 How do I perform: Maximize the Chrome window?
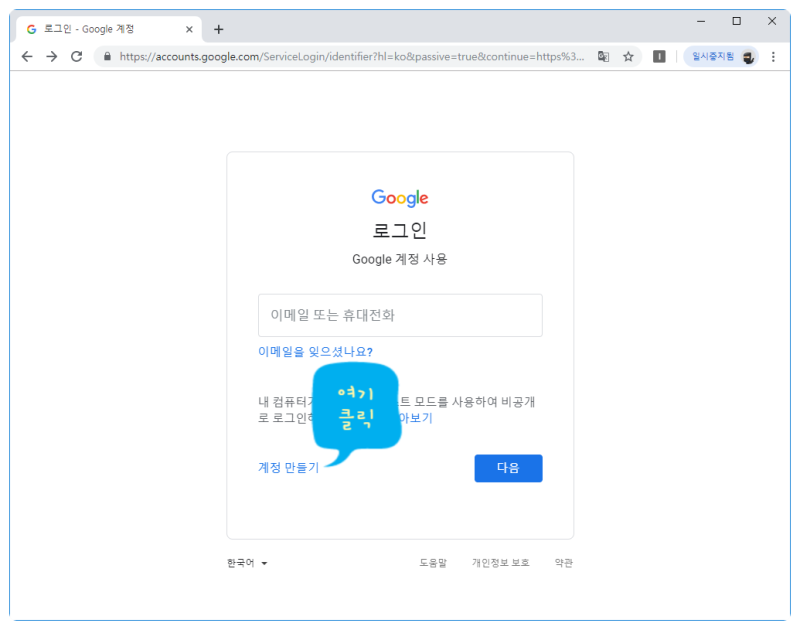point(736,21)
